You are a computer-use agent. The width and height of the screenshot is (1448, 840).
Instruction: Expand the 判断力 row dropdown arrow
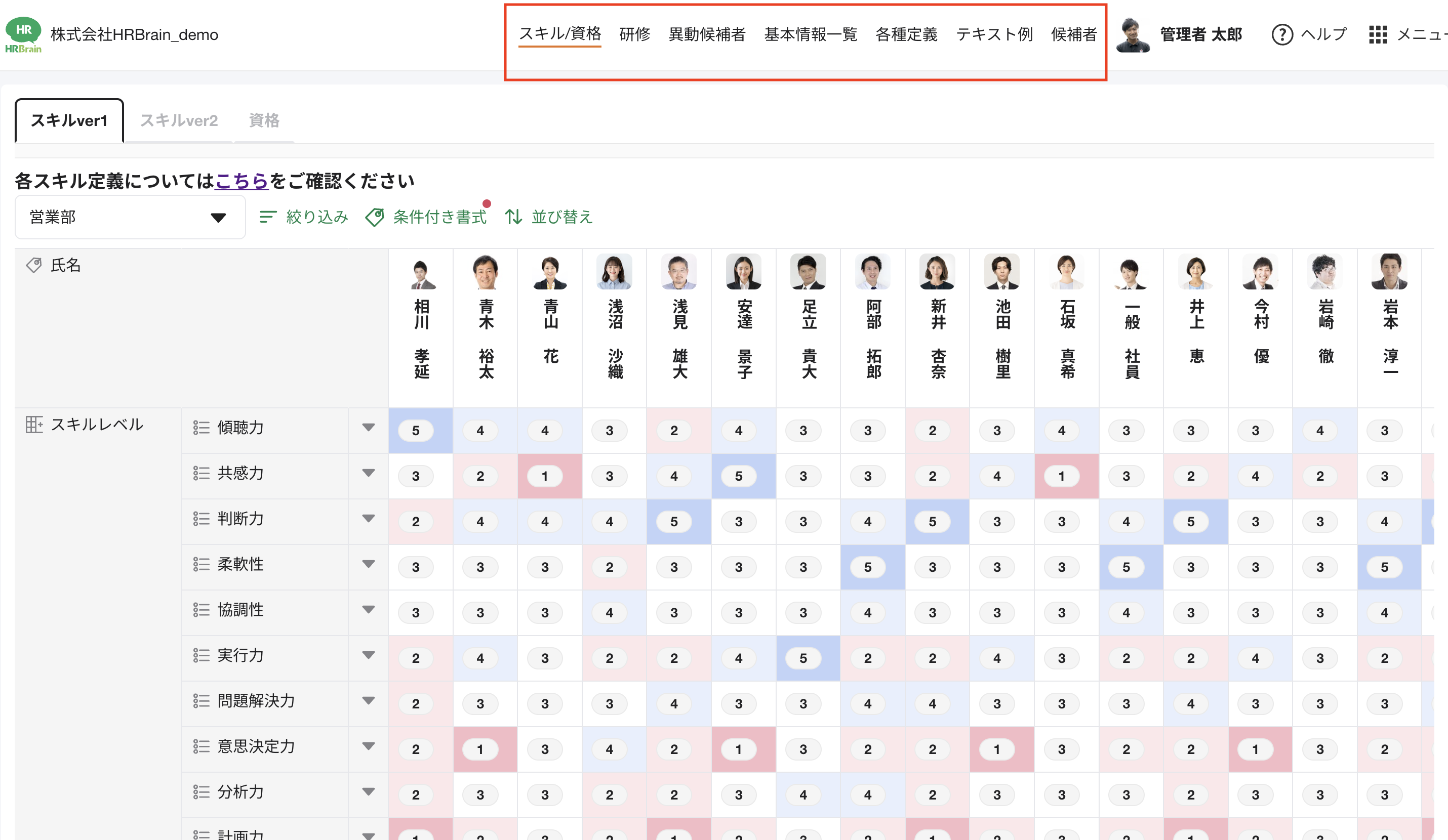coord(368,519)
